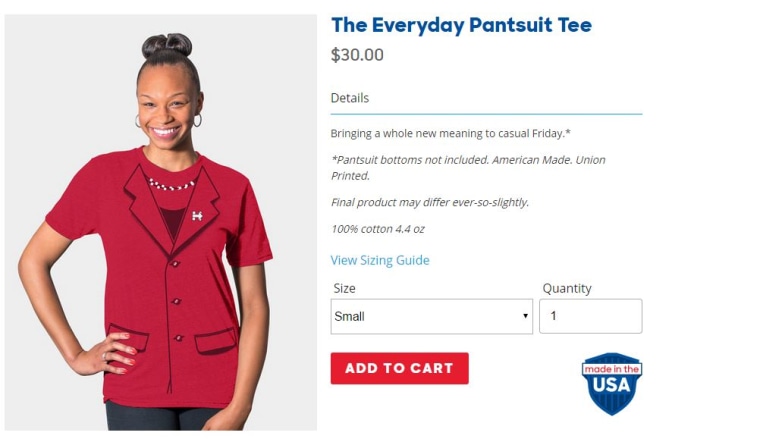Image resolution: width=760 pixels, height=442 pixels.
Task: Click the pantsuit bottoms not included disclaimer
Action: [468, 168]
